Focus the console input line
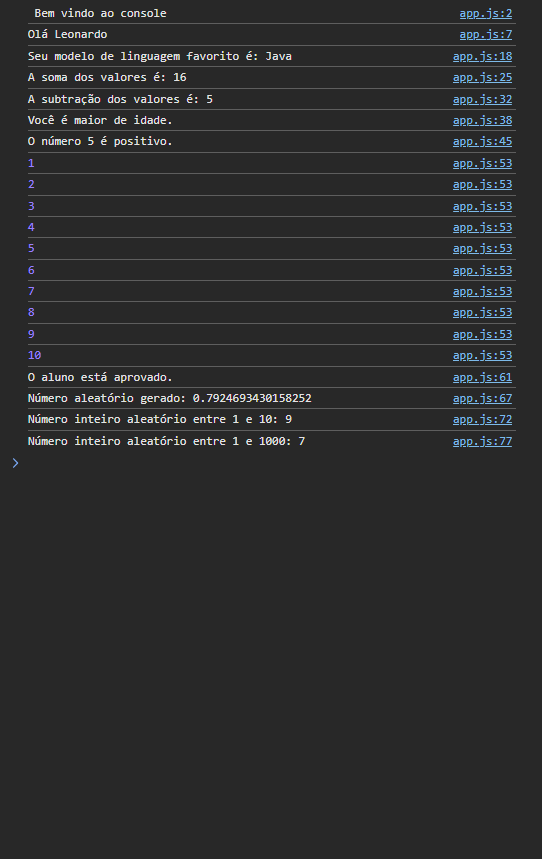The width and height of the screenshot is (542, 859). pos(271,463)
